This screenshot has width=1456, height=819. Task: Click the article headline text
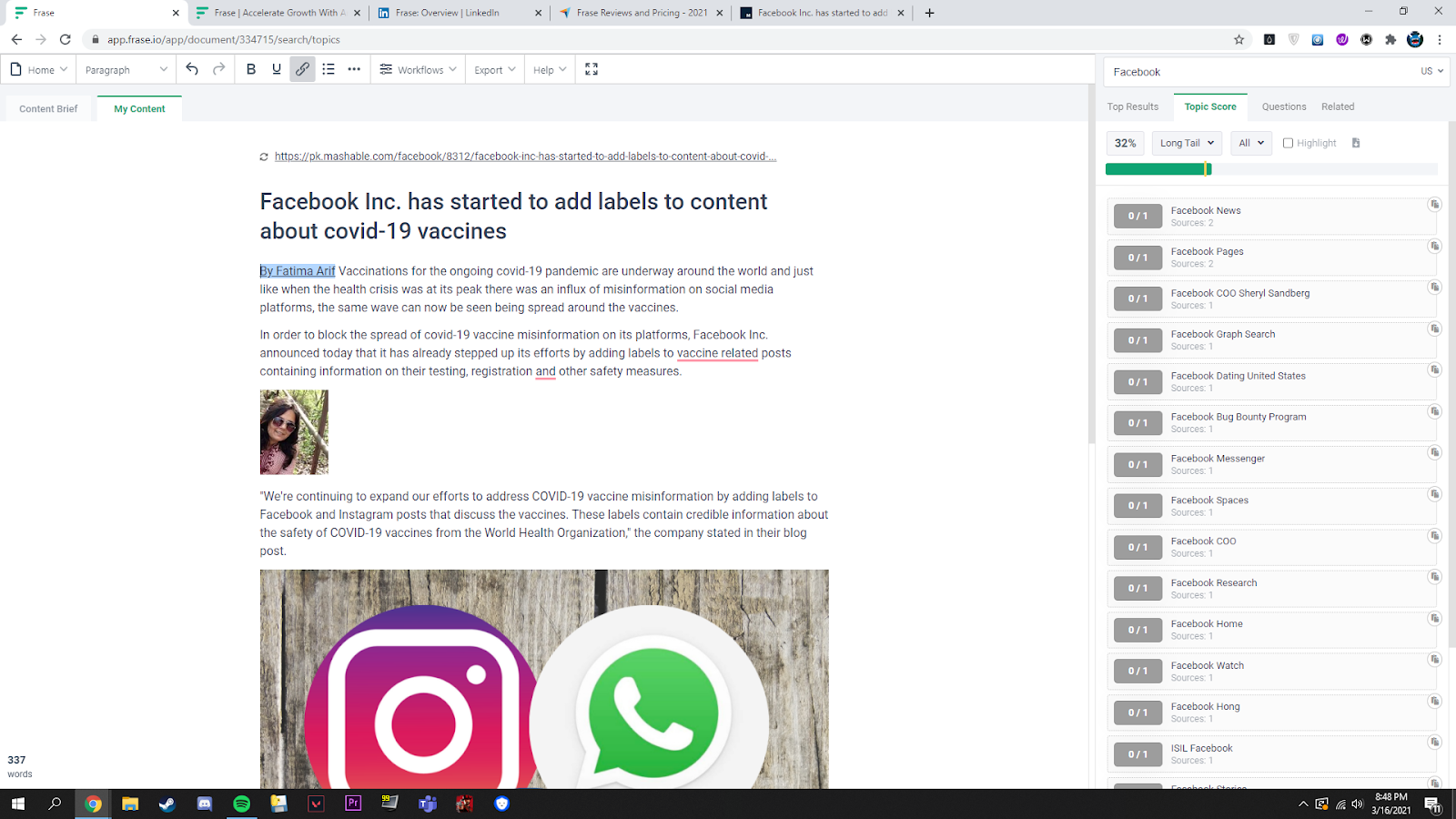pyautogui.click(x=514, y=216)
